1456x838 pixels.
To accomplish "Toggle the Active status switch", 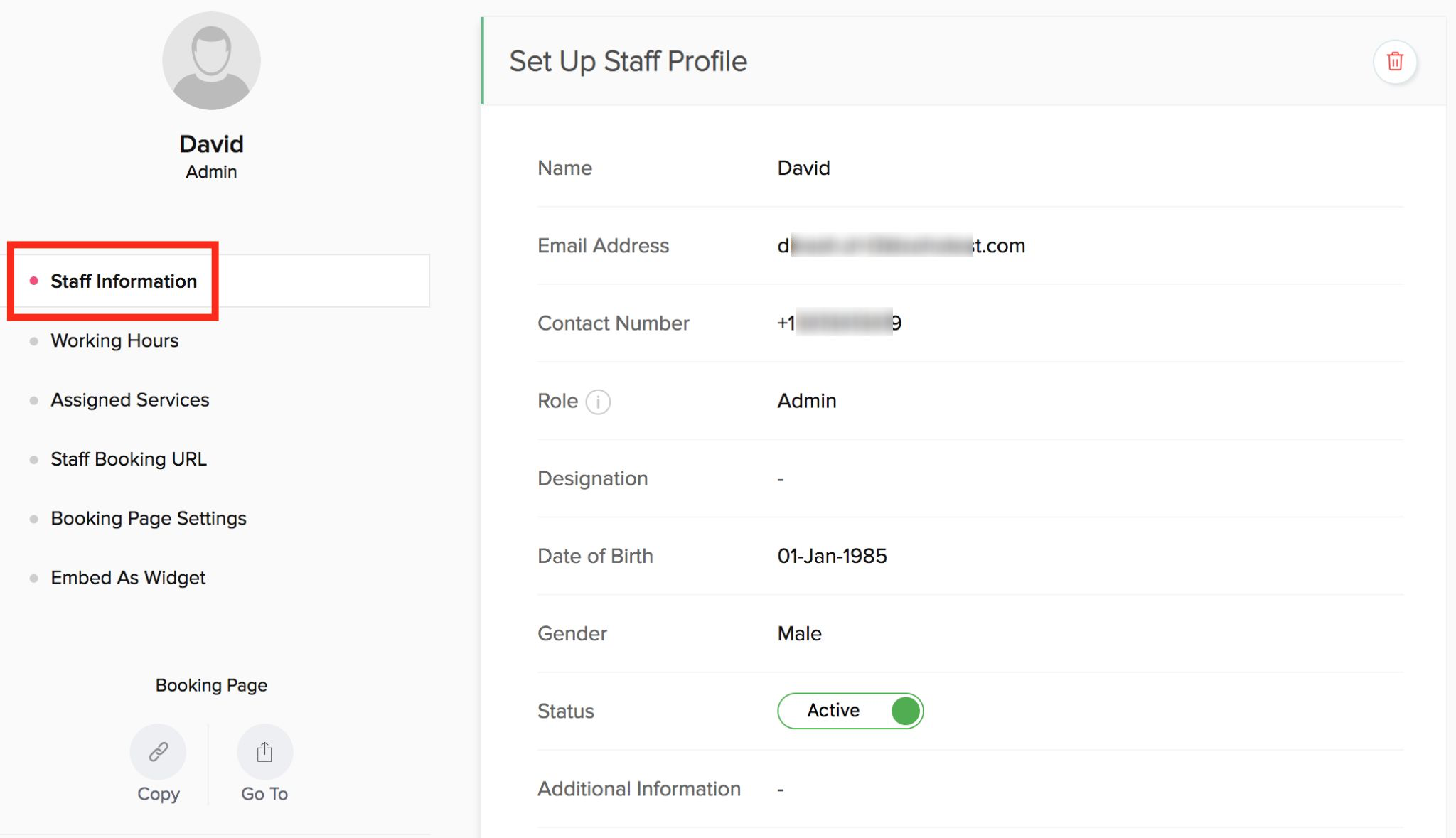I will 850,711.
